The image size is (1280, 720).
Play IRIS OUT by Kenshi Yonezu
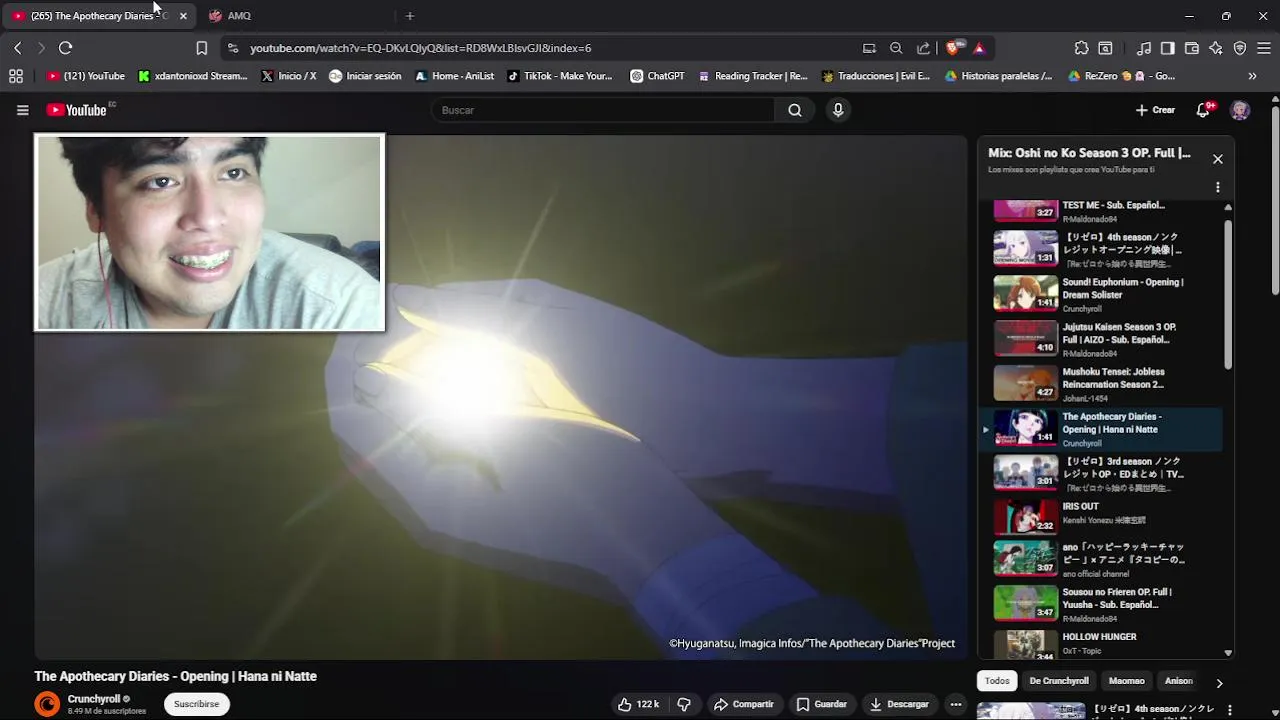tap(1100, 518)
